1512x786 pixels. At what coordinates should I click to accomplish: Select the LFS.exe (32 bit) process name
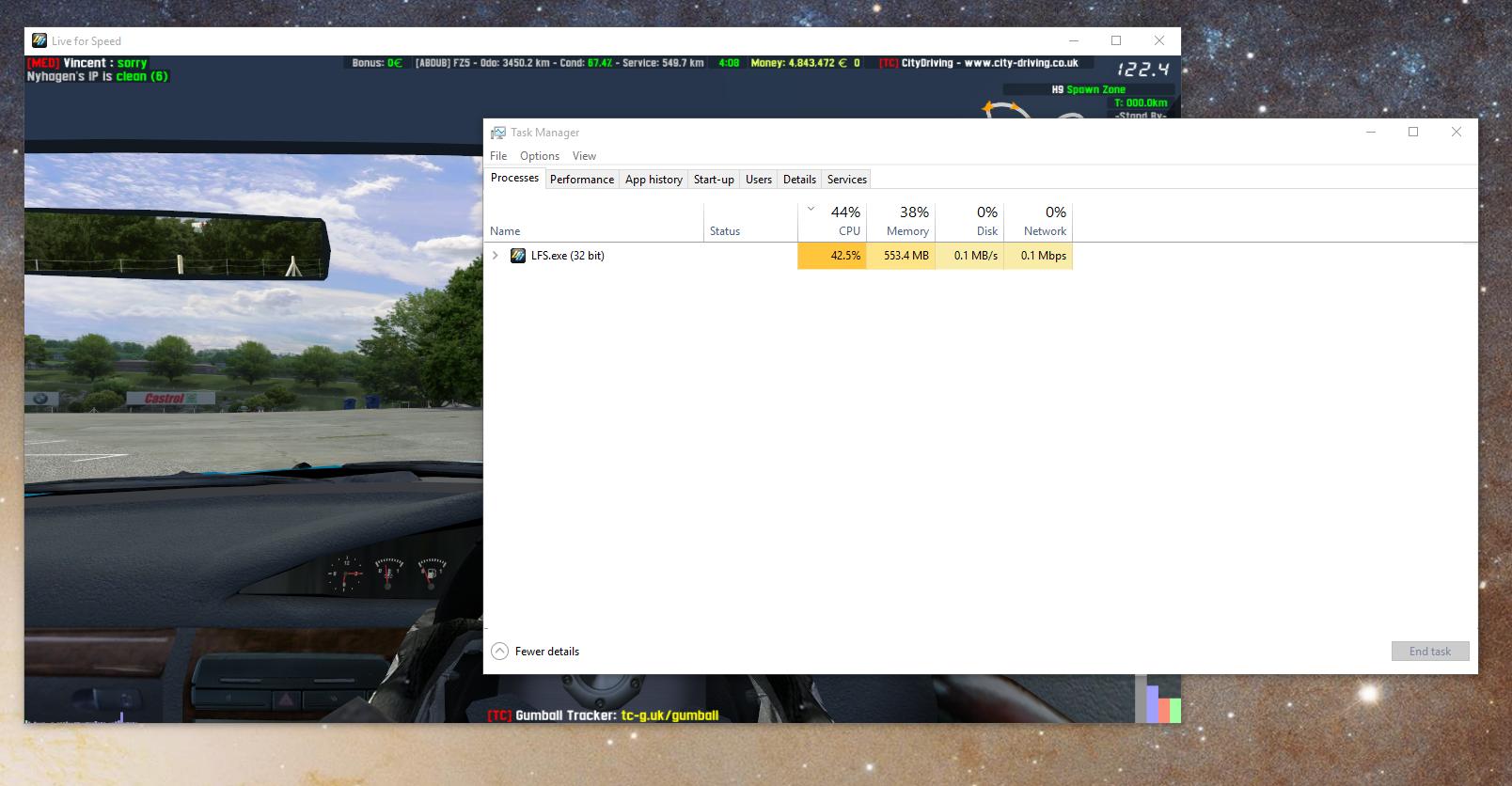(x=568, y=256)
